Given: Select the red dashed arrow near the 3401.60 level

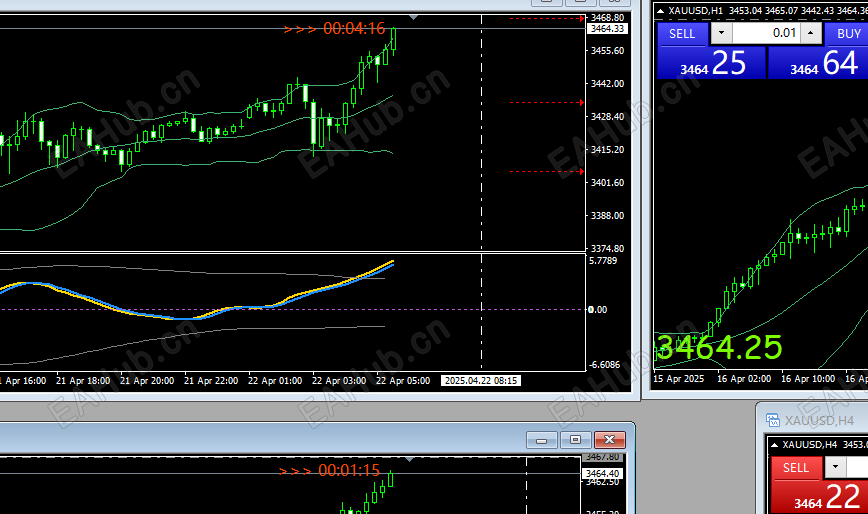Looking at the screenshot, I should click(x=547, y=172).
